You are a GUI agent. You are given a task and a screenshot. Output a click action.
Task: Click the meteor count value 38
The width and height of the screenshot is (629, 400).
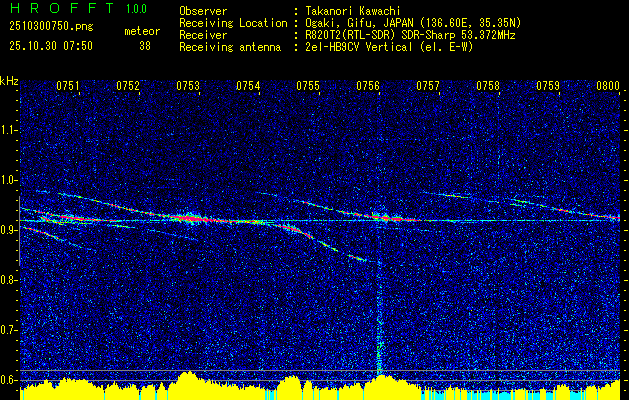[145, 46]
